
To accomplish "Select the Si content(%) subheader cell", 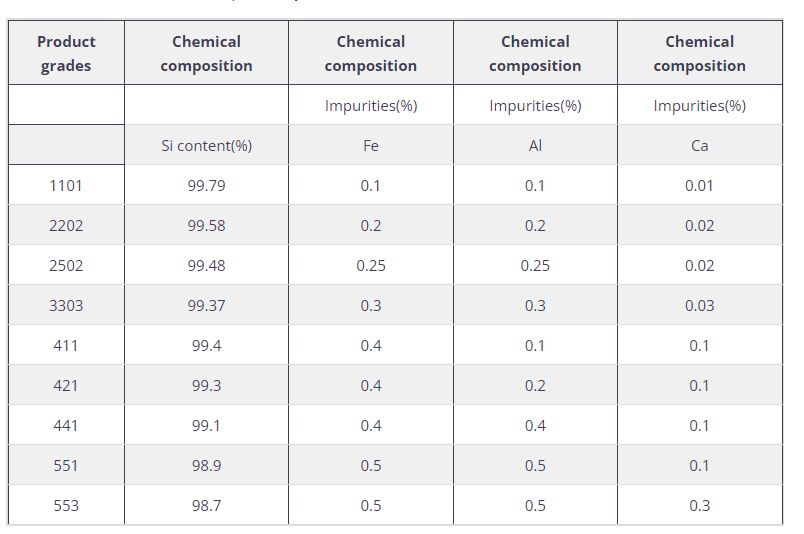I will tap(206, 145).
